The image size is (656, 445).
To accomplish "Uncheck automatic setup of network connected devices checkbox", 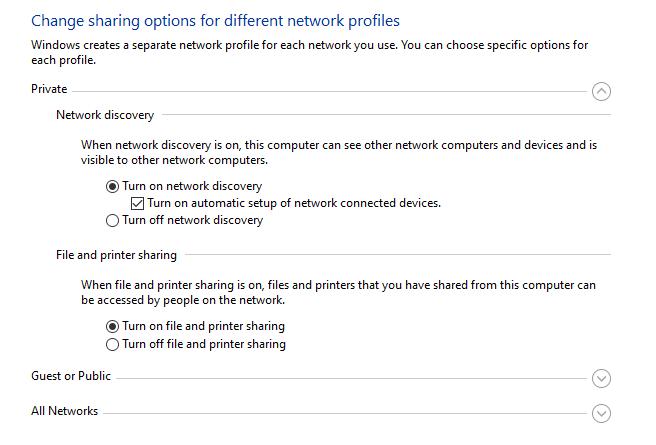I will [138, 203].
